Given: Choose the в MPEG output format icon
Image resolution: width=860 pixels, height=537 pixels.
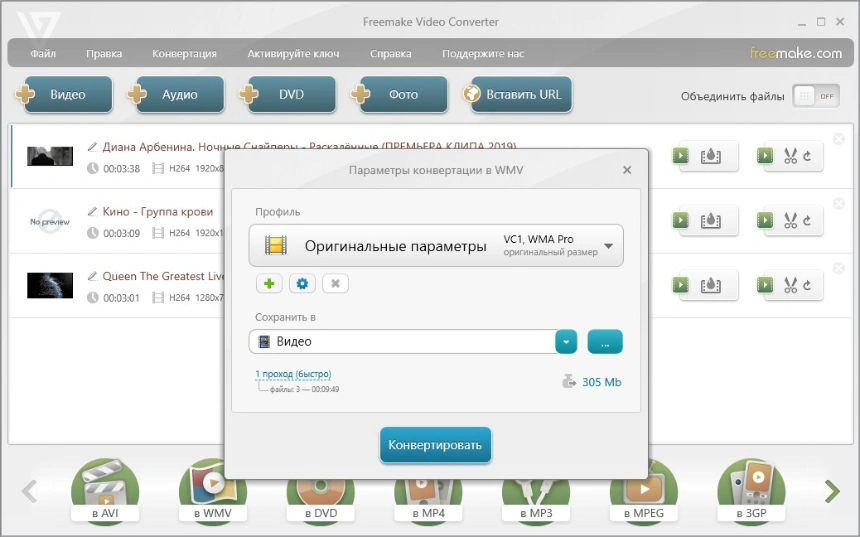Looking at the screenshot, I should (x=644, y=491).
